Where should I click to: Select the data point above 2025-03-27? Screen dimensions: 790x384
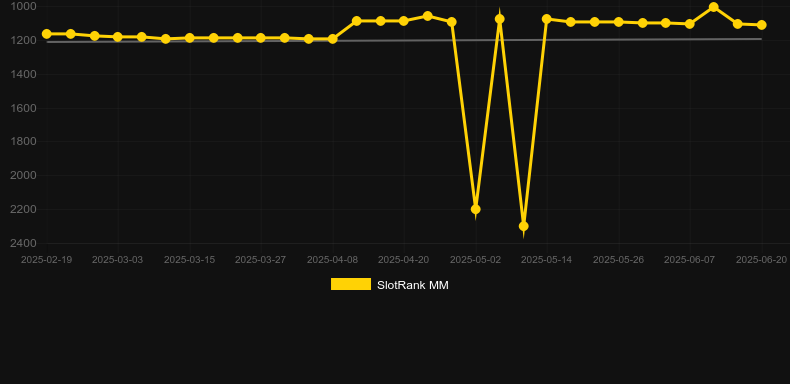(x=261, y=38)
